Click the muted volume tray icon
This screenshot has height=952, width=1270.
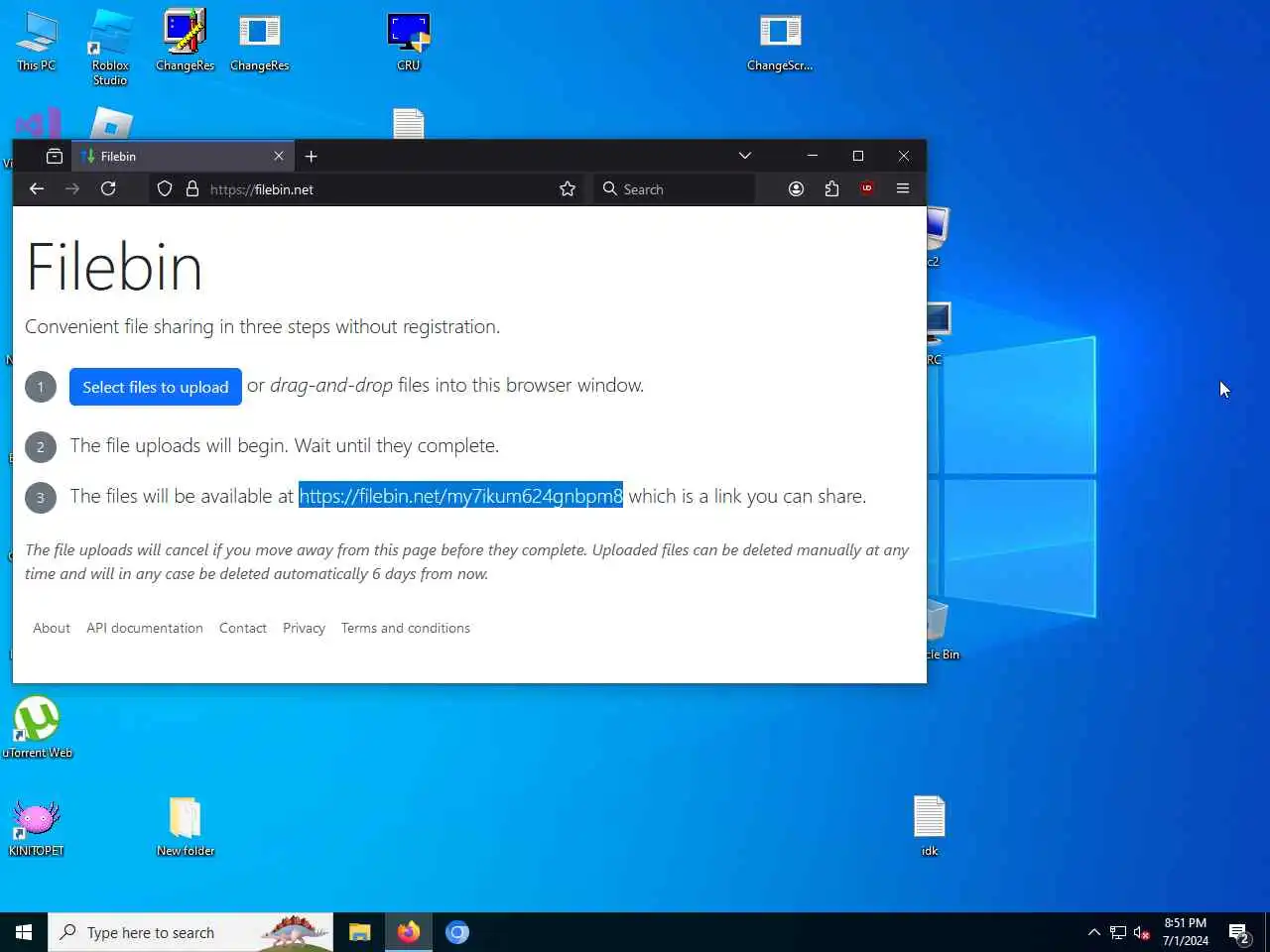pyautogui.click(x=1142, y=932)
